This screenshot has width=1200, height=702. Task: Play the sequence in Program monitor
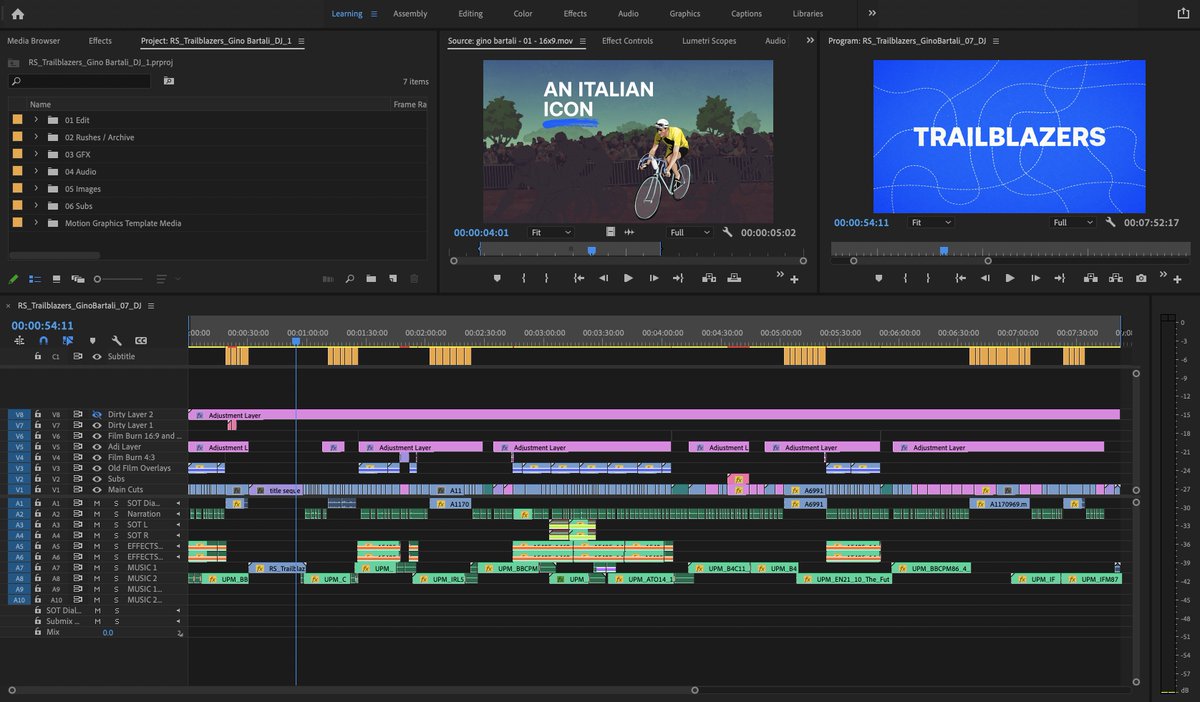click(x=1010, y=278)
